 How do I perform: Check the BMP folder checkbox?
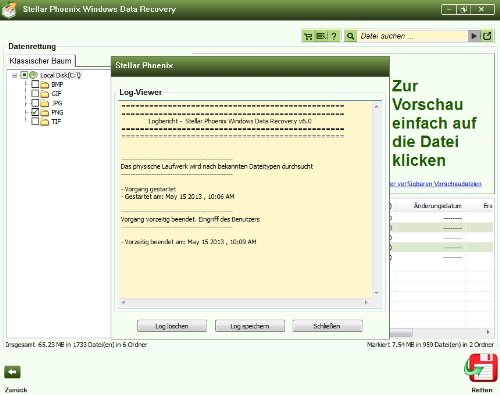click(35, 84)
